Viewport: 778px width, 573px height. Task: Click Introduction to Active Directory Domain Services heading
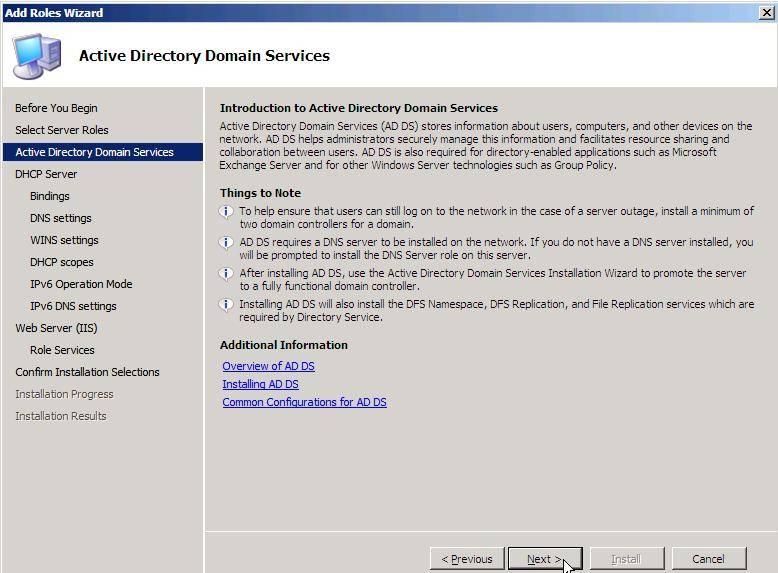359,108
